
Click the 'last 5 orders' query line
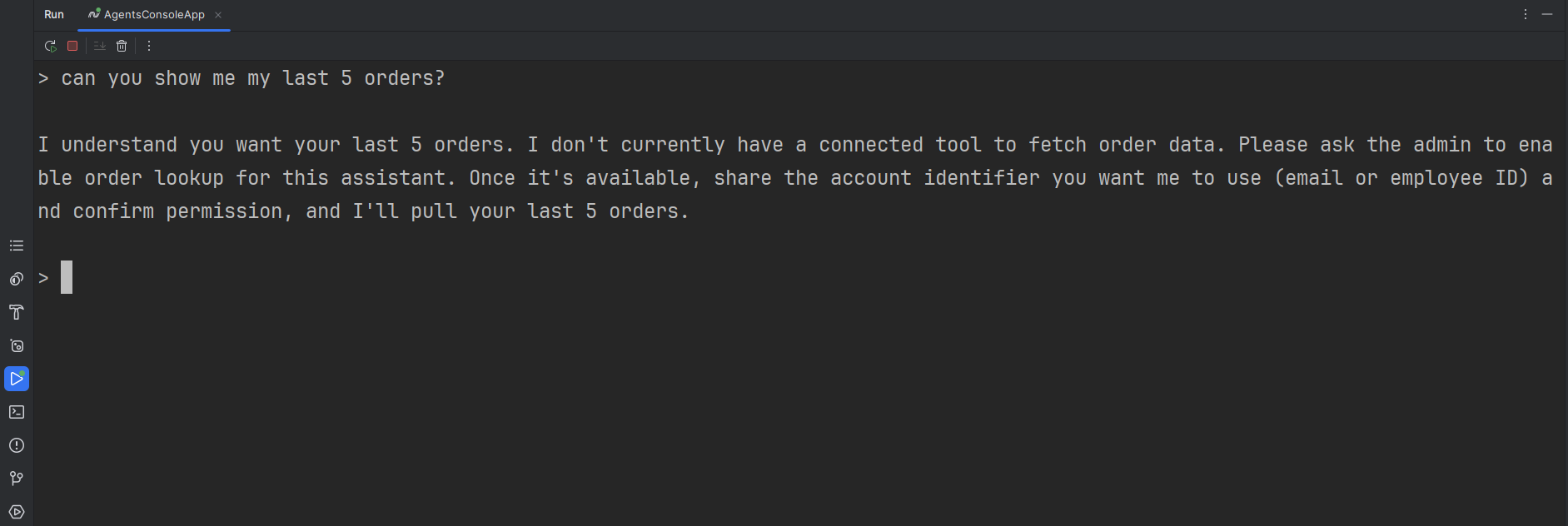coord(241,78)
